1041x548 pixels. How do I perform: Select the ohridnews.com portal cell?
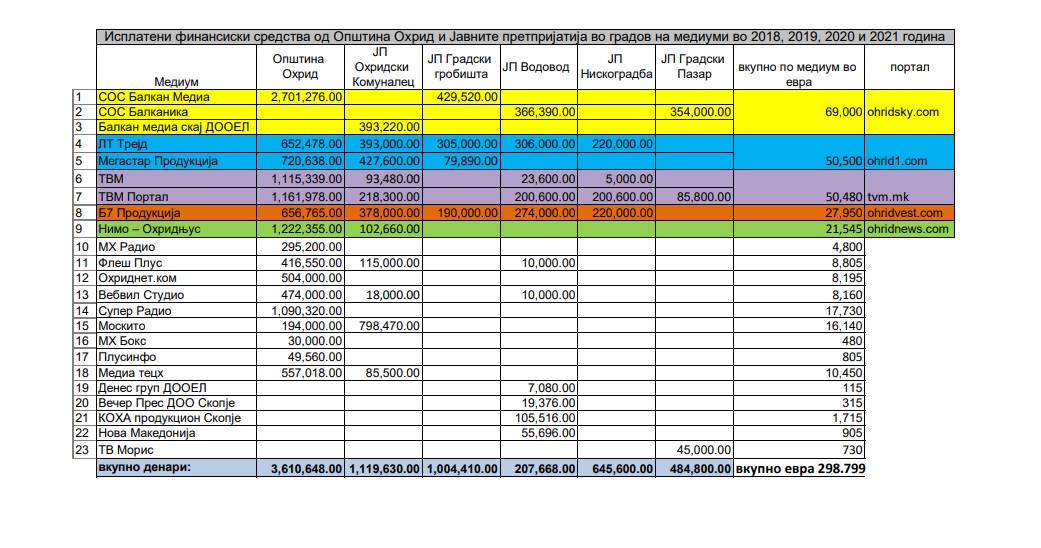point(909,229)
